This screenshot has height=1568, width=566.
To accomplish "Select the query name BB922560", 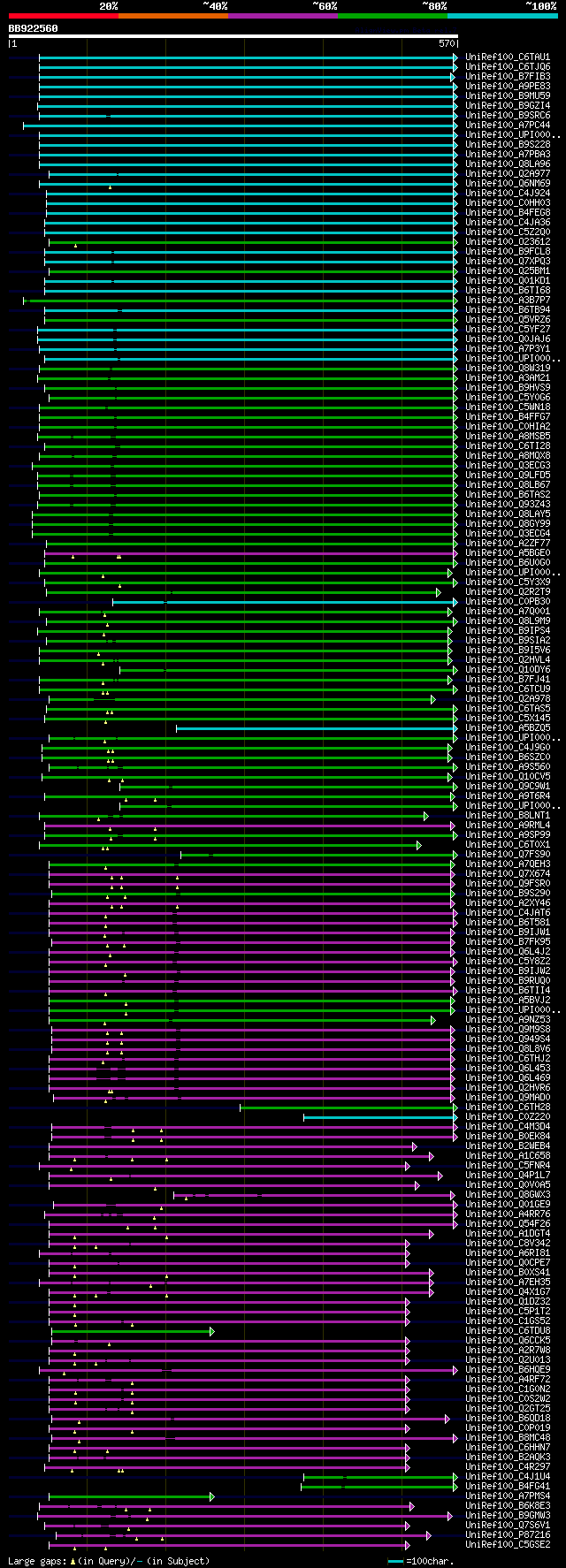I will 34,28.
